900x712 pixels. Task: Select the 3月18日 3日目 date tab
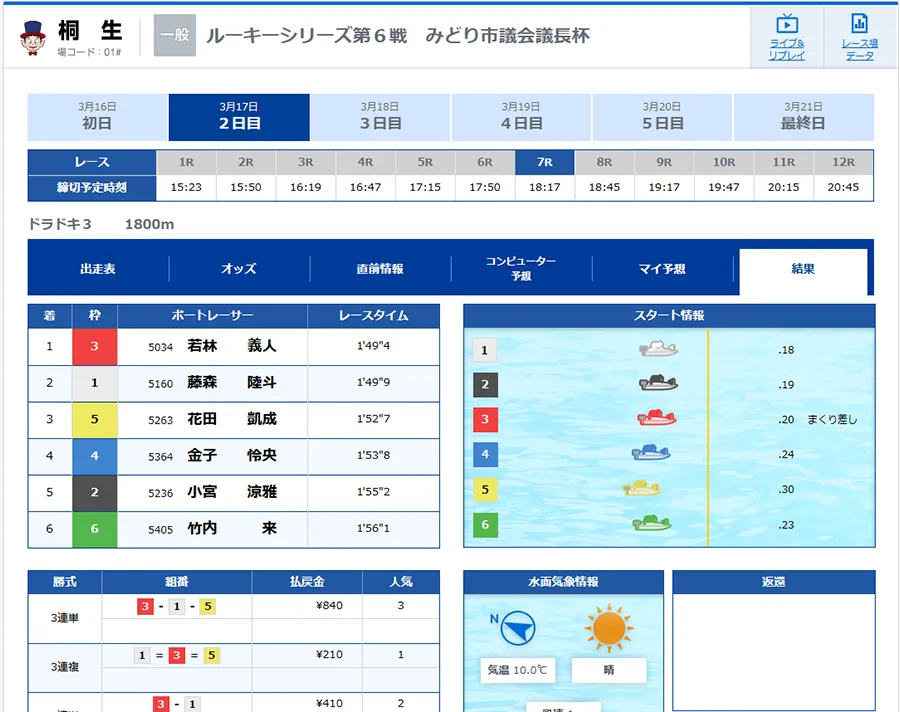pyautogui.click(x=380, y=117)
